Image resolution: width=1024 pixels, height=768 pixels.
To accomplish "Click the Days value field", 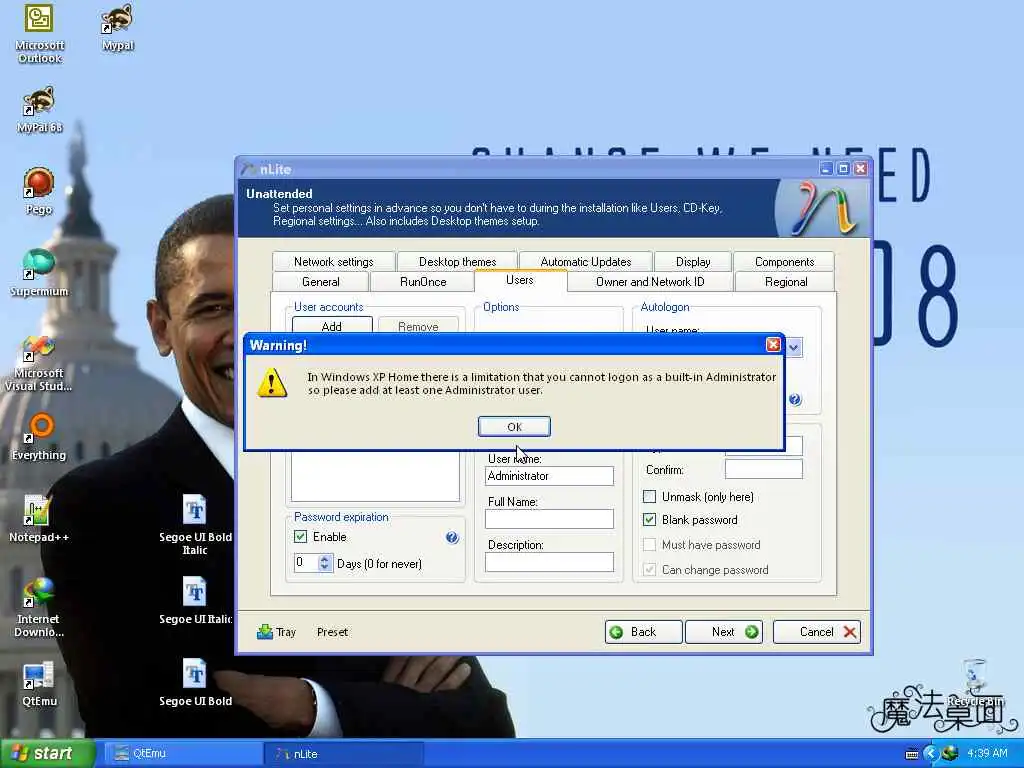I will [x=305, y=563].
